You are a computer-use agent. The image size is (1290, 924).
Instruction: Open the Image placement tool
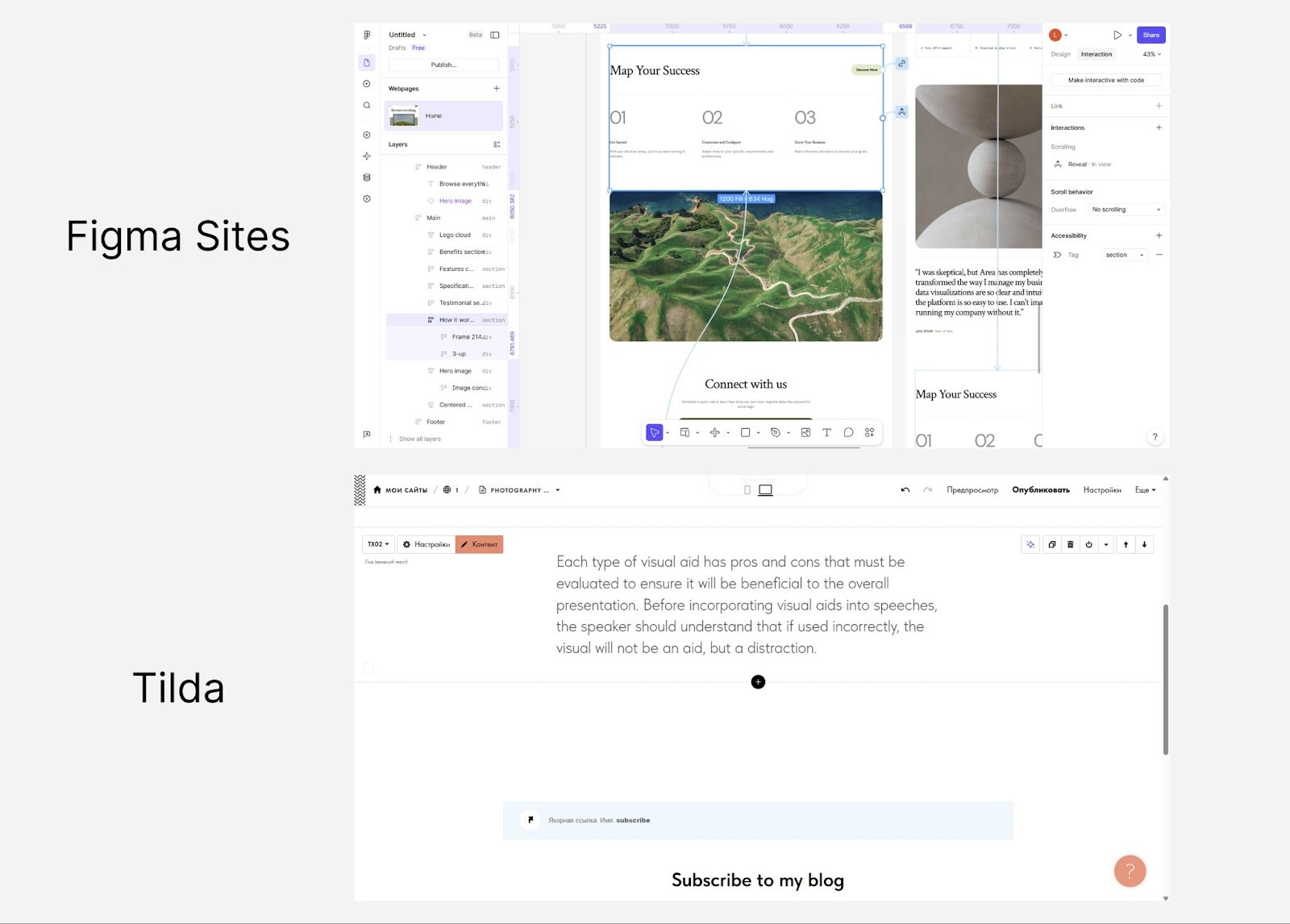tap(805, 432)
